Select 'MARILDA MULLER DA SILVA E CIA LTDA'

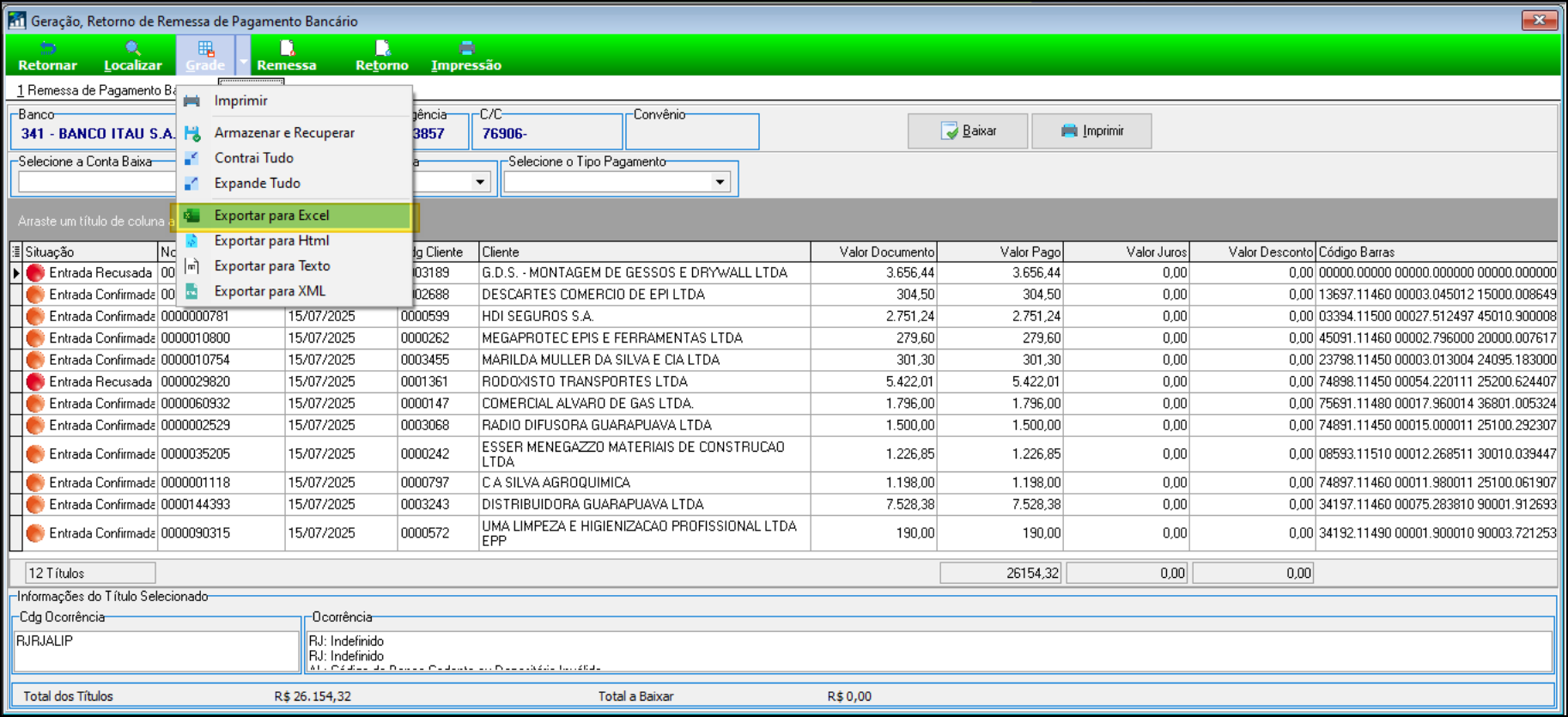click(644, 360)
